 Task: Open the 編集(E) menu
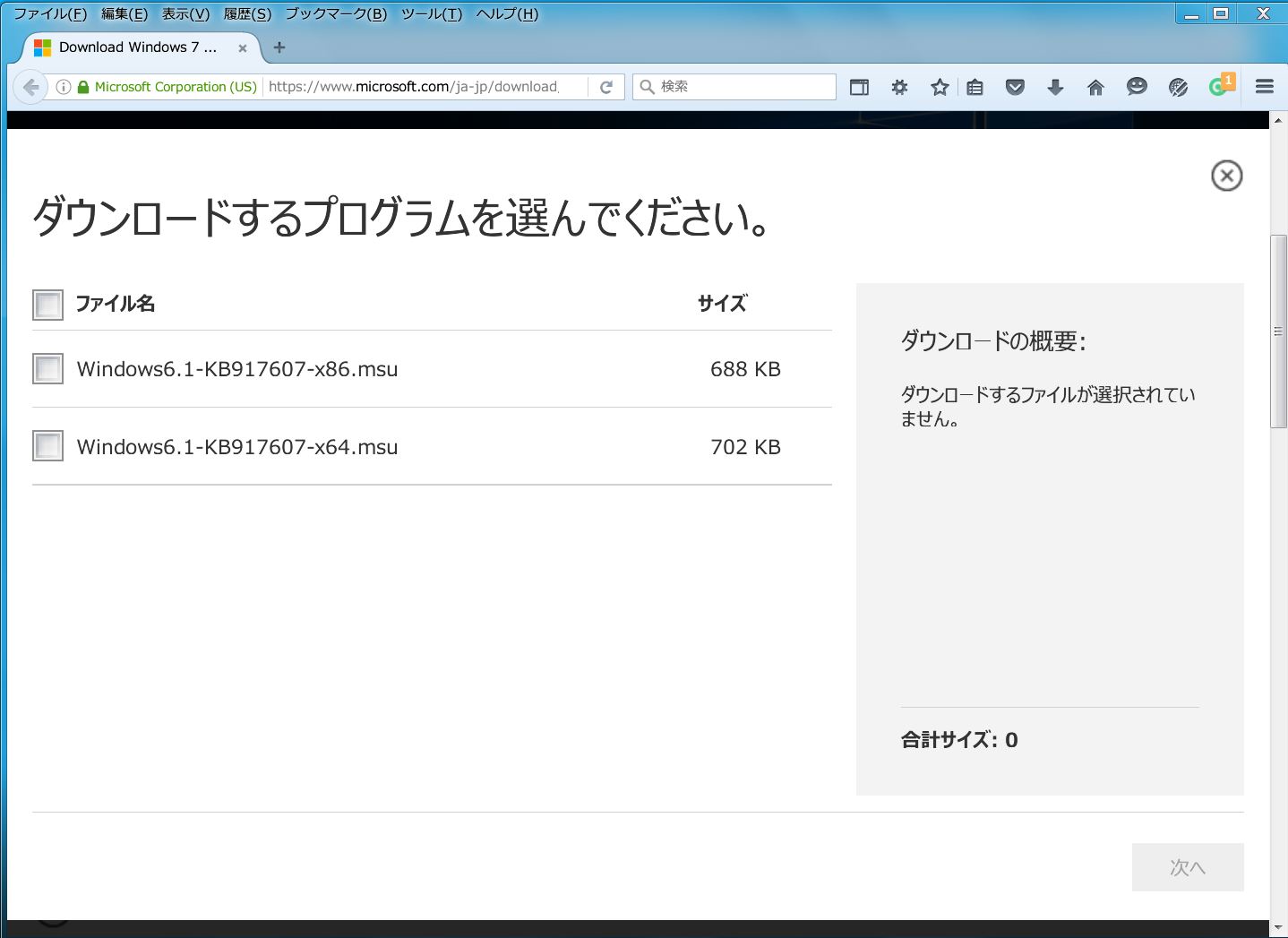[x=125, y=13]
